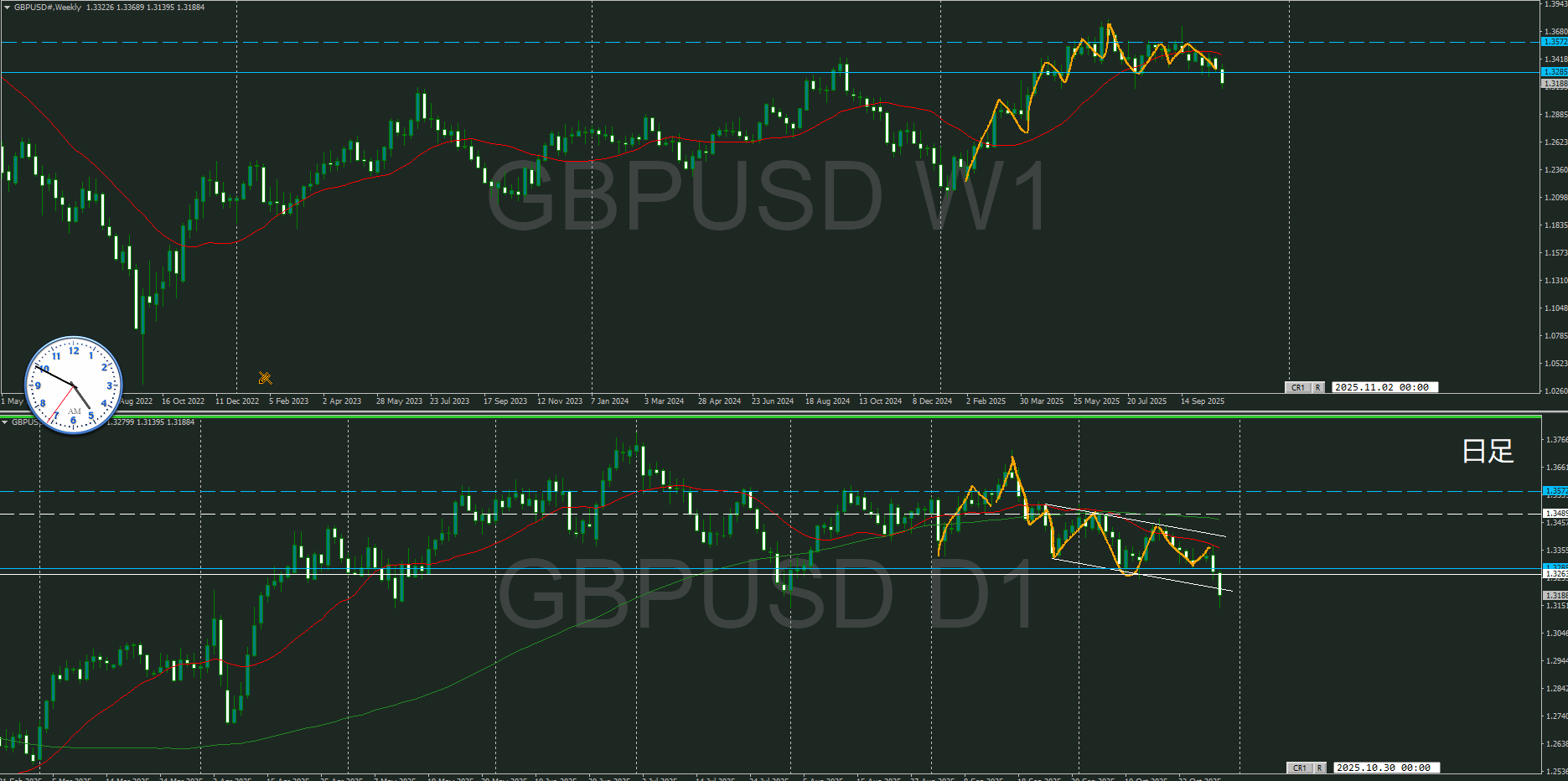Click the 1.3188 current price tag, weekly chart

pos(1555,84)
